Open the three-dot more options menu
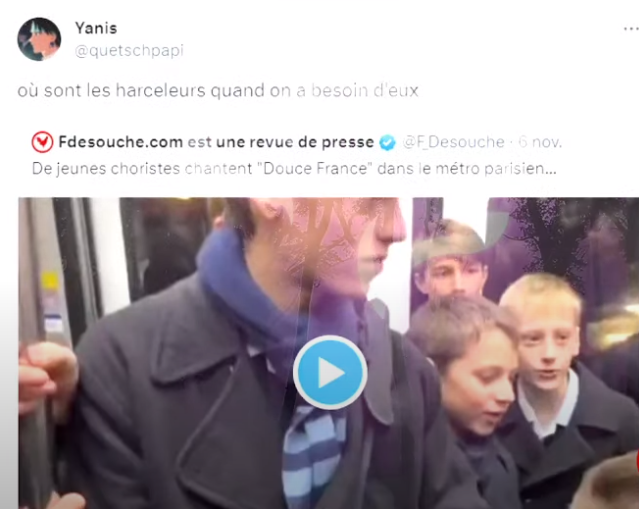 click(x=631, y=29)
